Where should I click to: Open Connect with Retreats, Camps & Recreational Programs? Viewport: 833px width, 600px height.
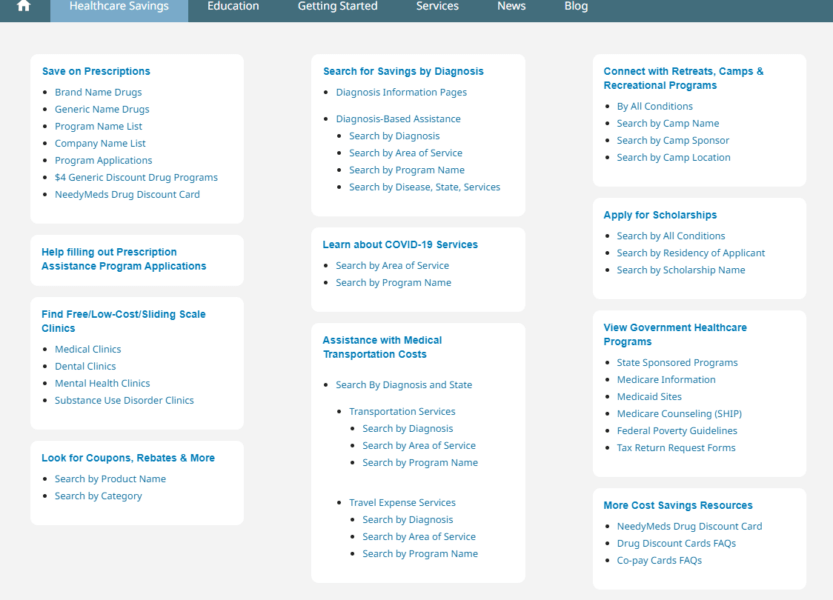click(x=683, y=78)
